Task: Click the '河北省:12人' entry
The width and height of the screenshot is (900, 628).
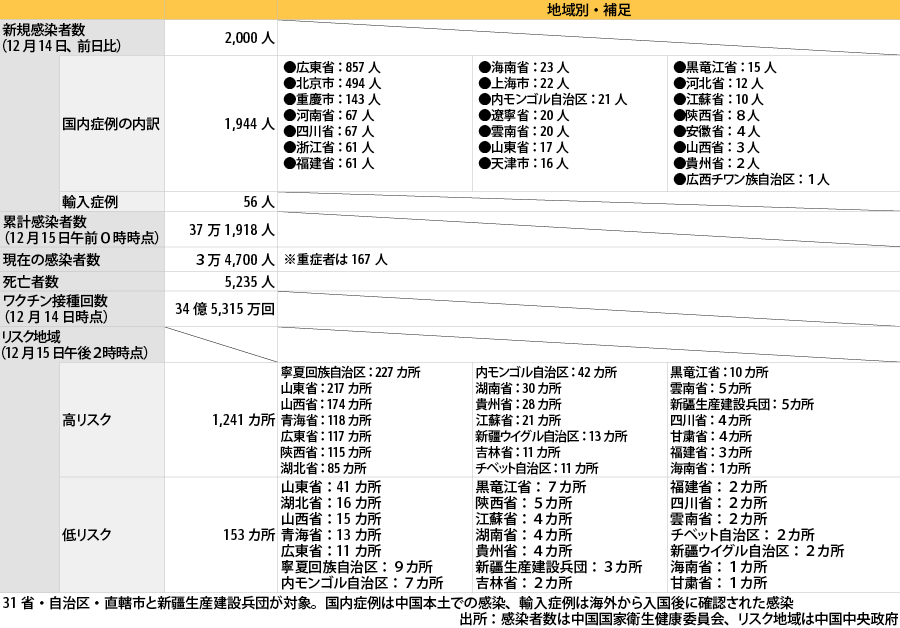Action: pos(718,84)
